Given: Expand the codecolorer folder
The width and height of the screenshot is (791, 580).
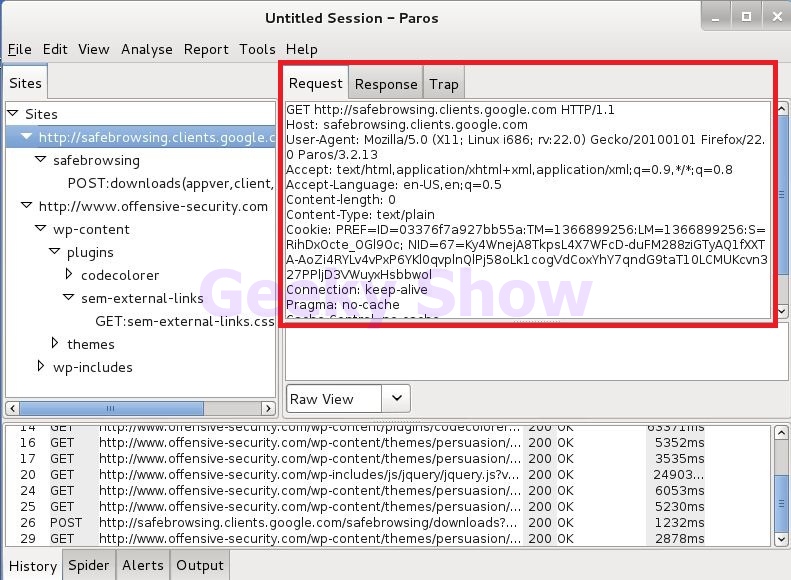Looking at the screenshot, I should click(69, 274).
